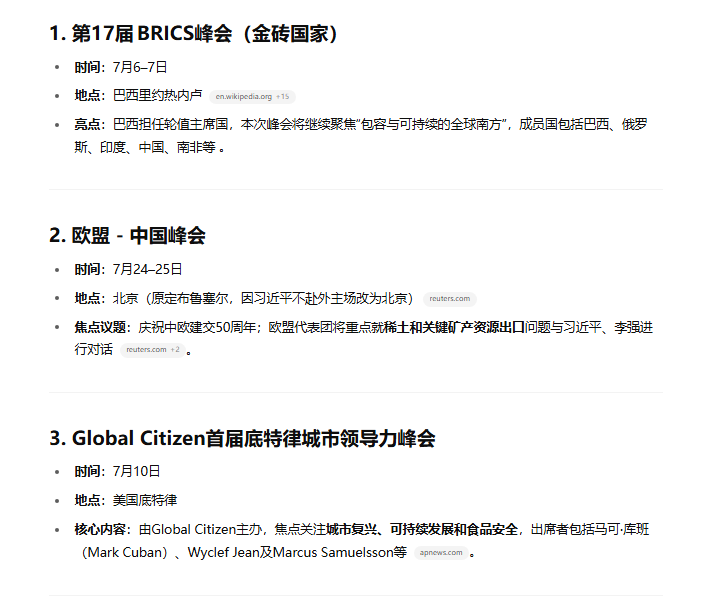The height and width of the screenshot is (598, 705).
Task: Click the 亮点 label in BRICS section
Action: (x=88, y=124)
